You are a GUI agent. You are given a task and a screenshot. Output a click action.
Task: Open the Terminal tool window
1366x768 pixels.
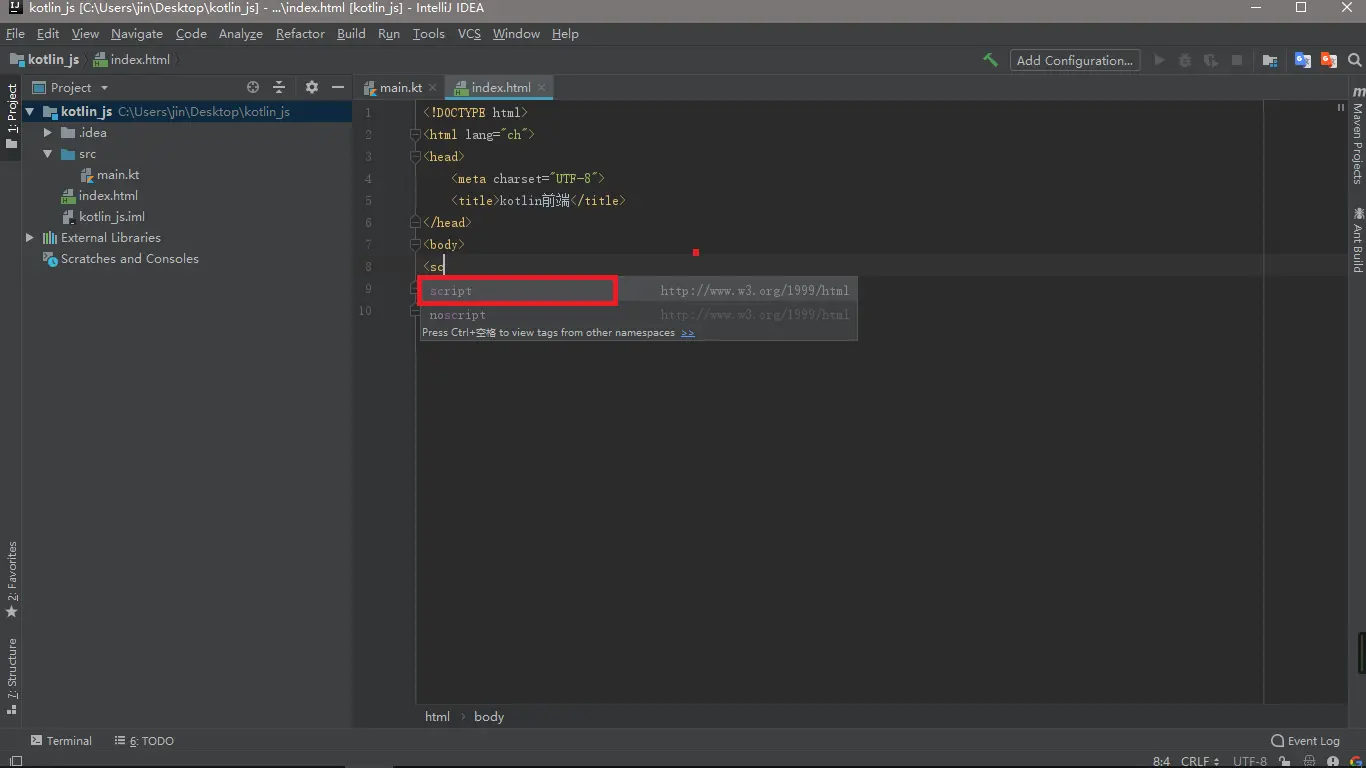point(61,741)
